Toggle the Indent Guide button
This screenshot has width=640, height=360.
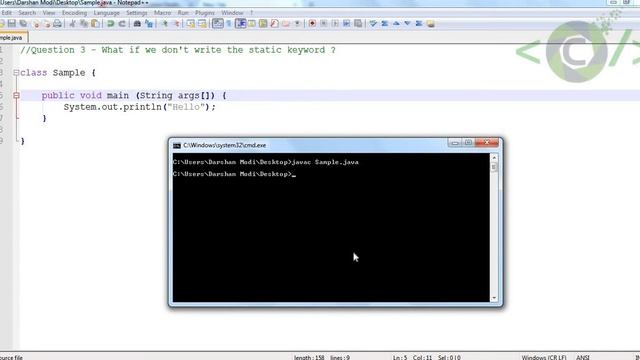click(x=240, y=24)
